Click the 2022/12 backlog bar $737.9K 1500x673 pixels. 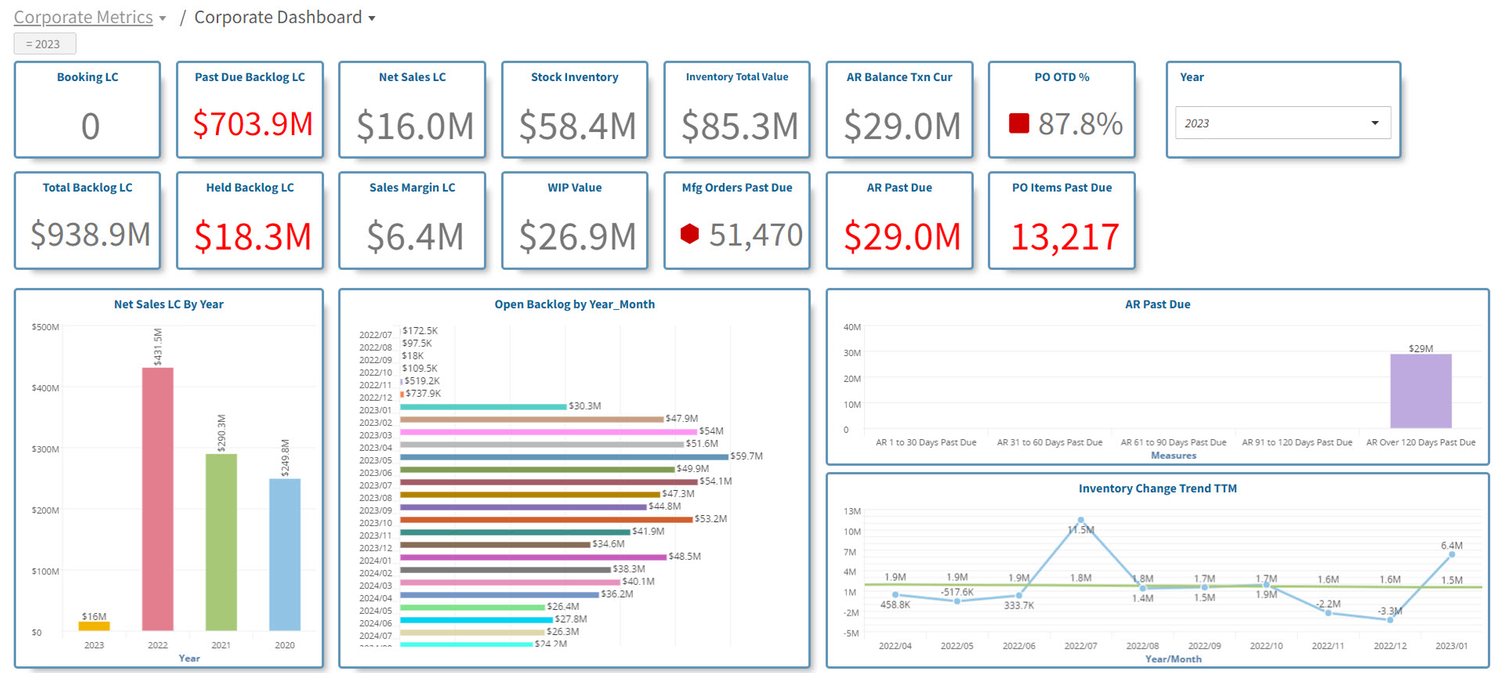(402, 394)
